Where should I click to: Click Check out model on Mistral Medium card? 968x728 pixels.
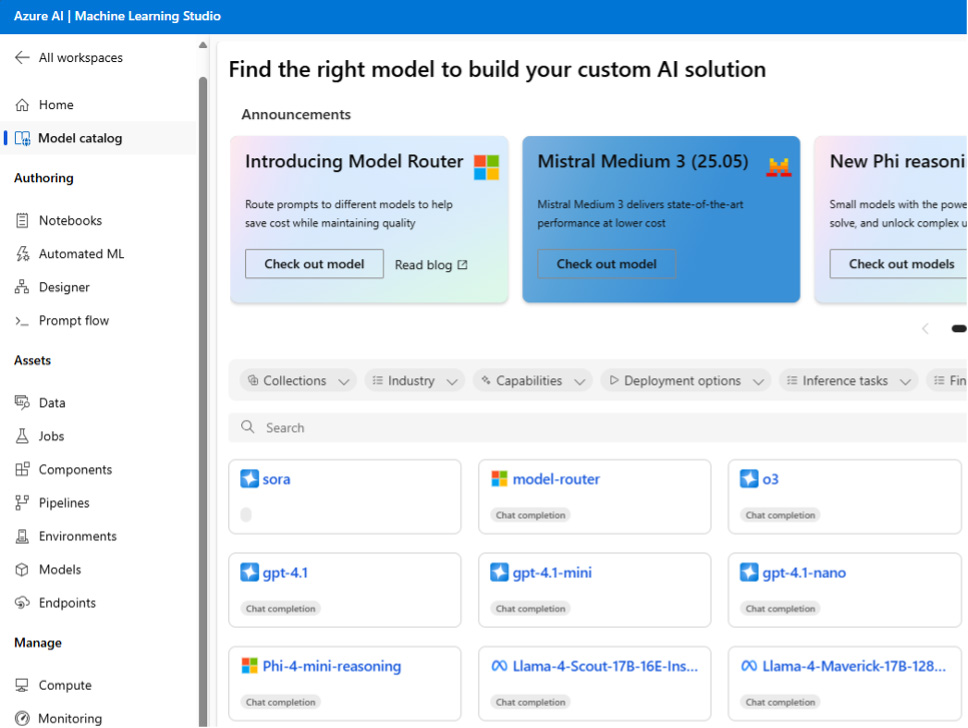point(607,264)
